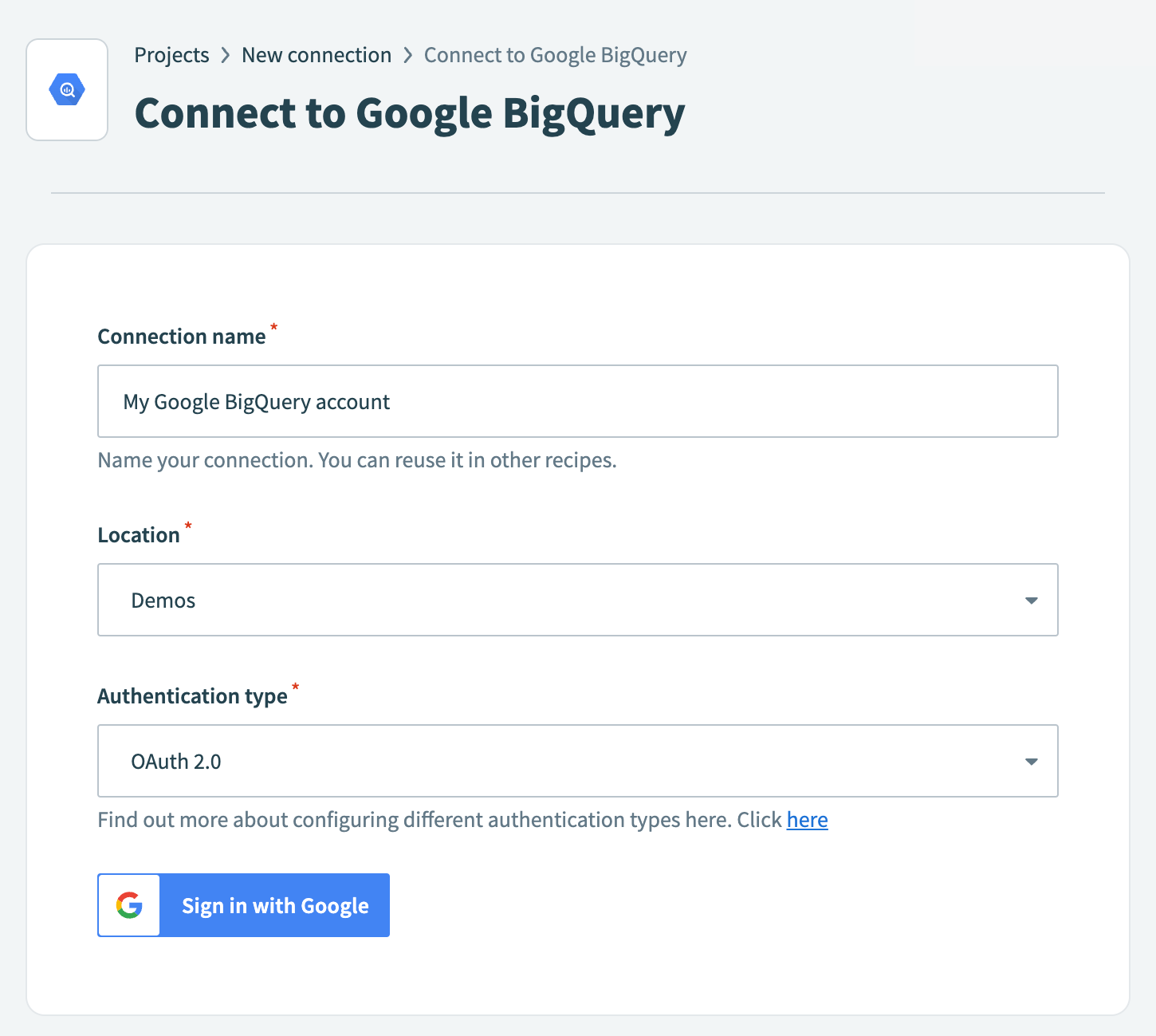
Task: Select Projects in the breadcrumb trail
Action: tap(171, 55)
